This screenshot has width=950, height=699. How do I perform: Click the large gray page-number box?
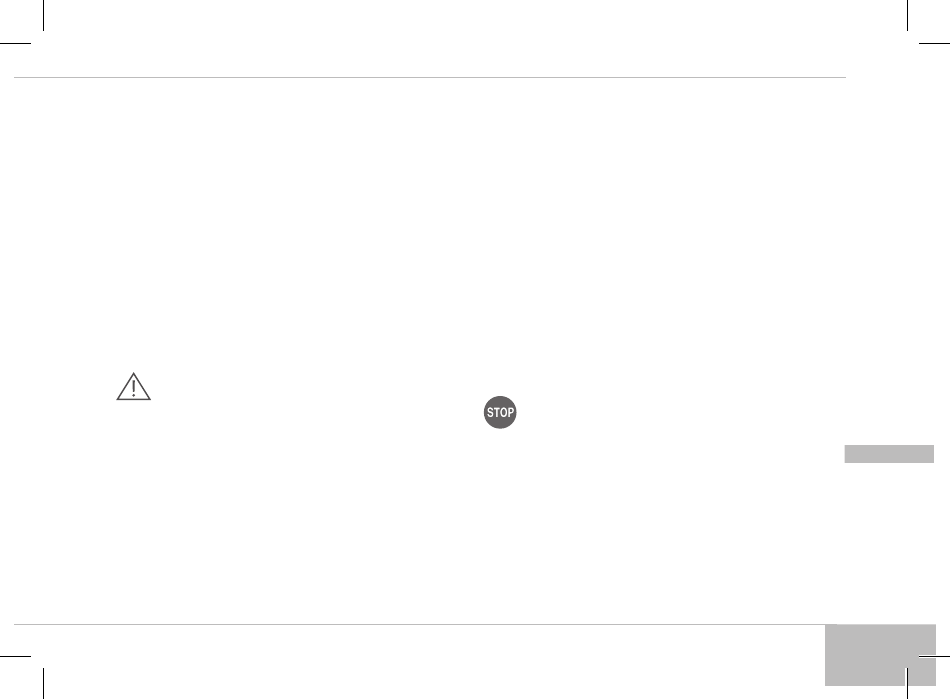click(x=880, y=655)
